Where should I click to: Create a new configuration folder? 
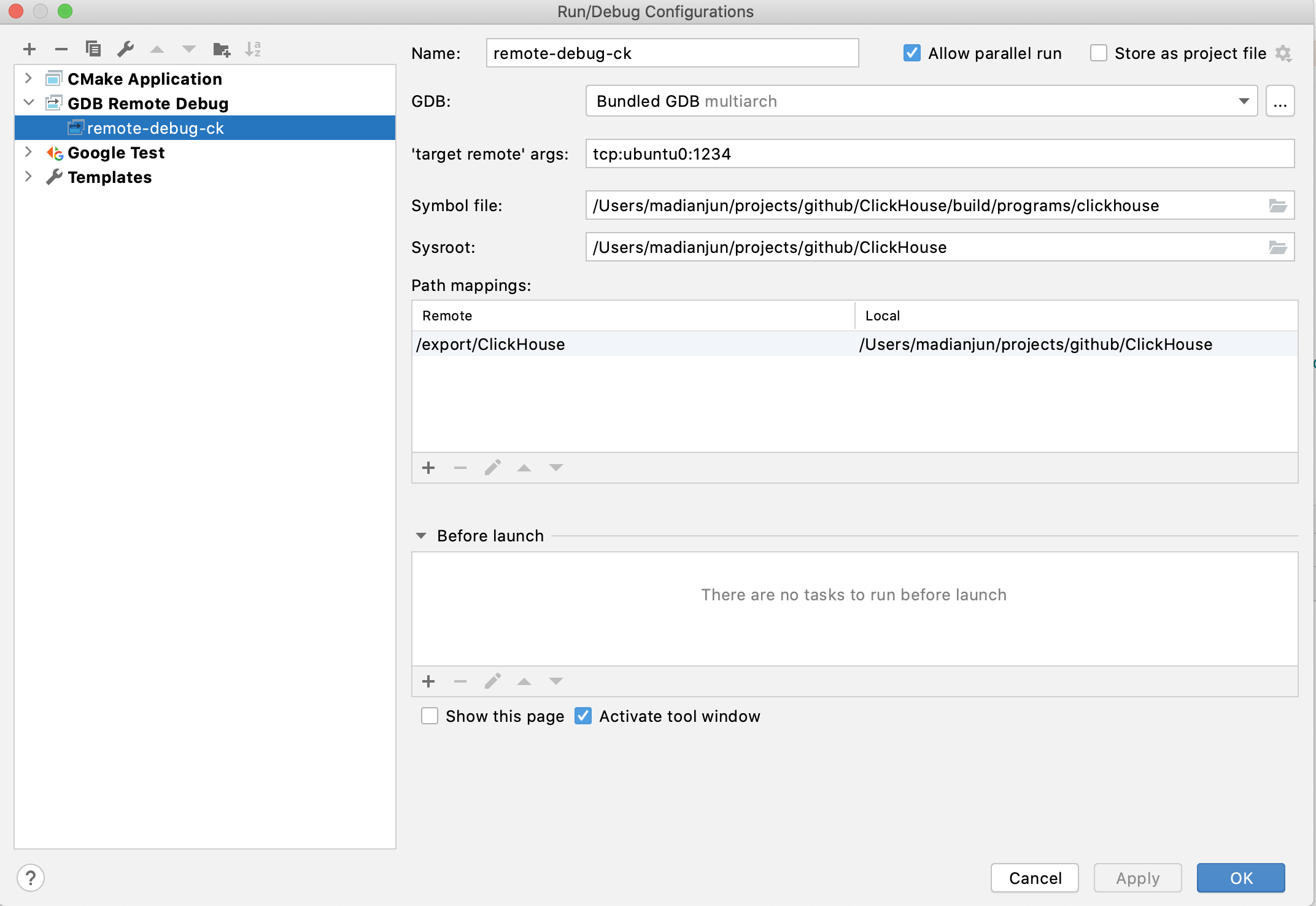tap(221, 49)
